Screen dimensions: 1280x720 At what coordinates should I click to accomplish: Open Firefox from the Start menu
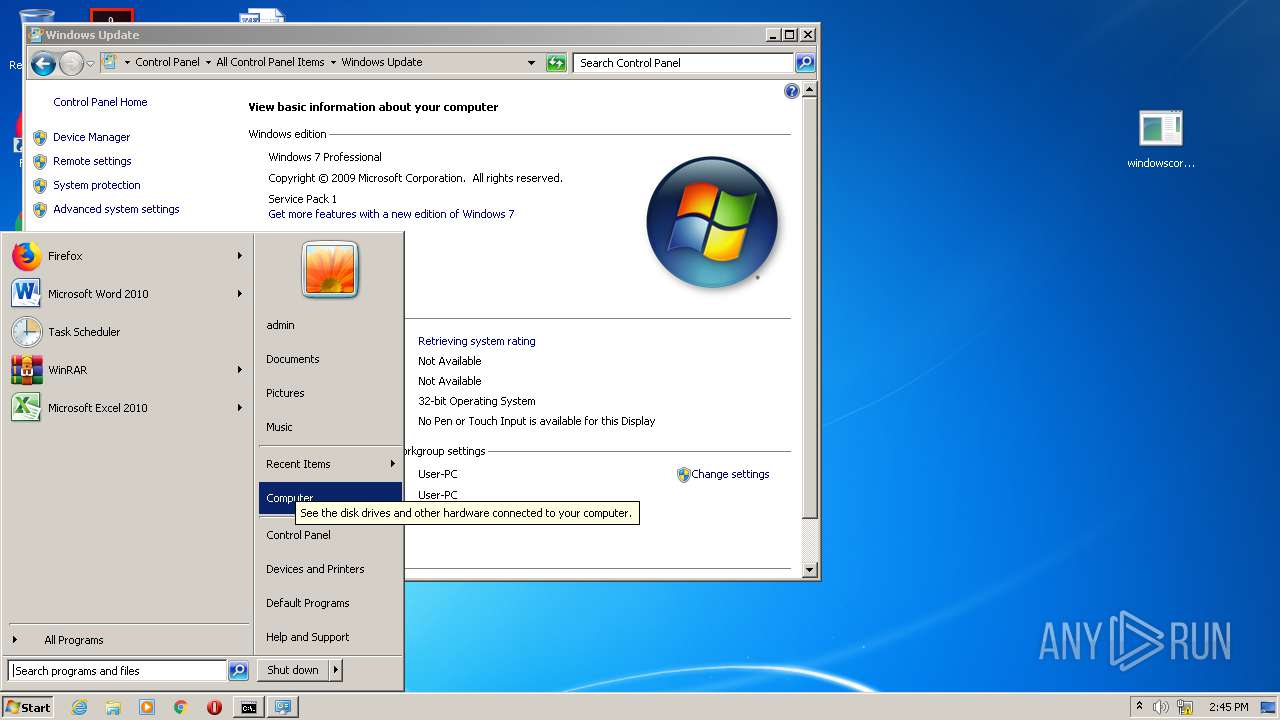click(126, 256)
